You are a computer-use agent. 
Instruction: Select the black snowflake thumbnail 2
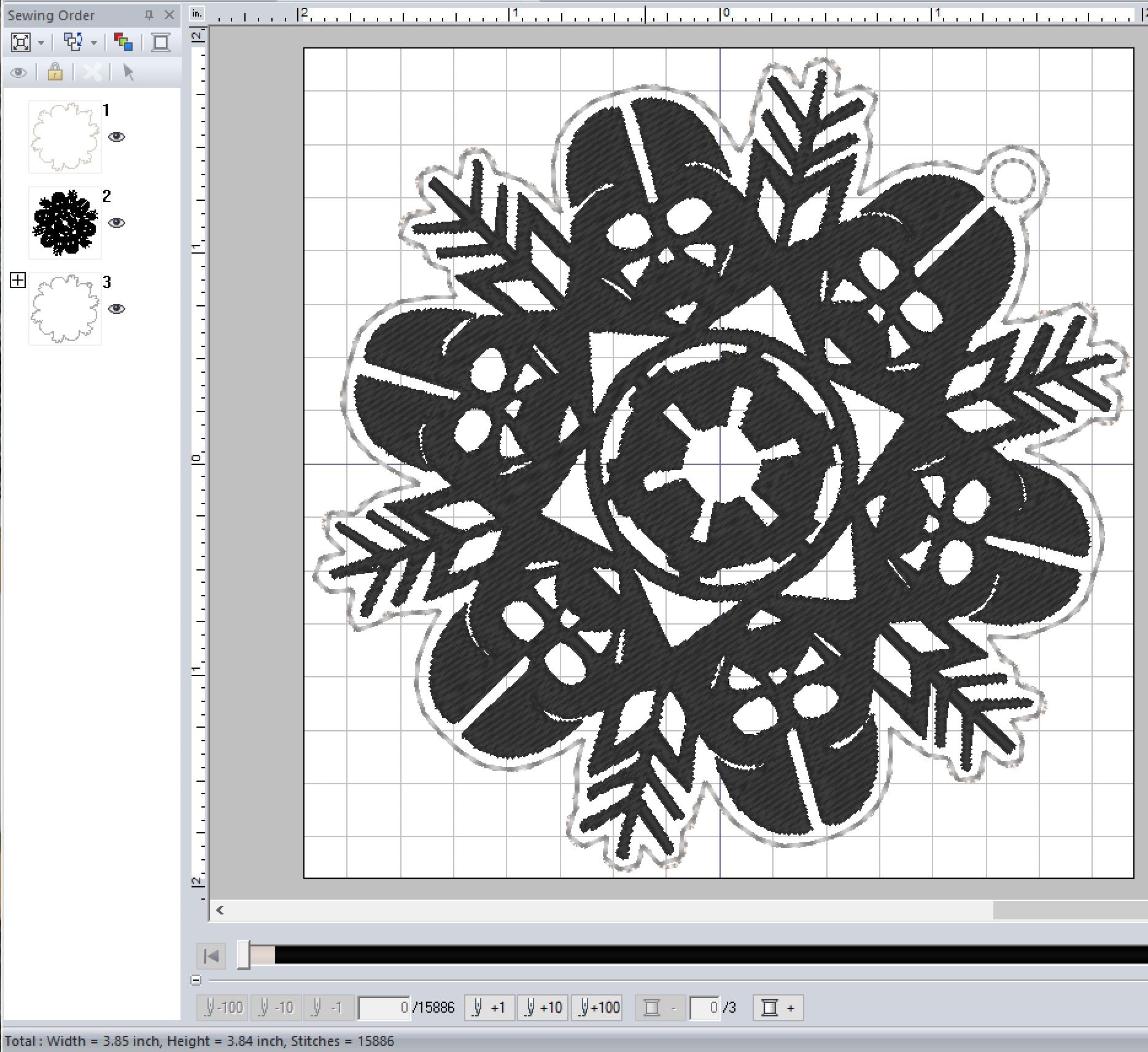tap(65, 223)
